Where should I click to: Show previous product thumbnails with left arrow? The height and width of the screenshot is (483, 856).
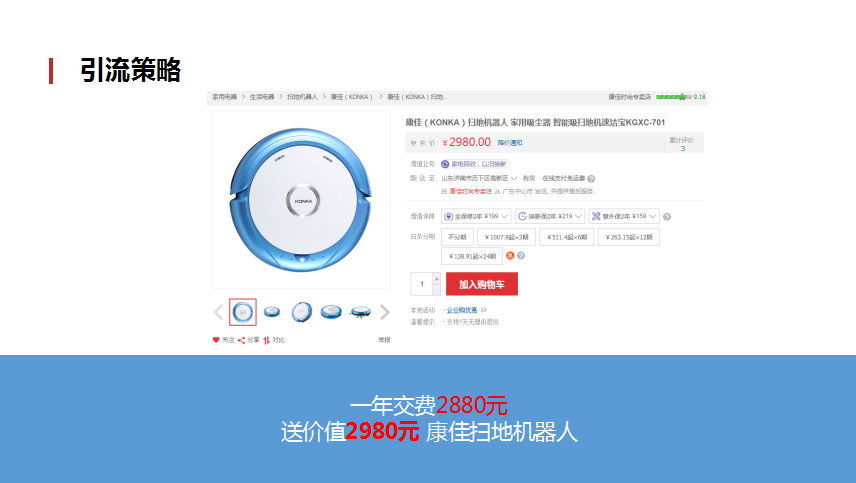[218, 312]
